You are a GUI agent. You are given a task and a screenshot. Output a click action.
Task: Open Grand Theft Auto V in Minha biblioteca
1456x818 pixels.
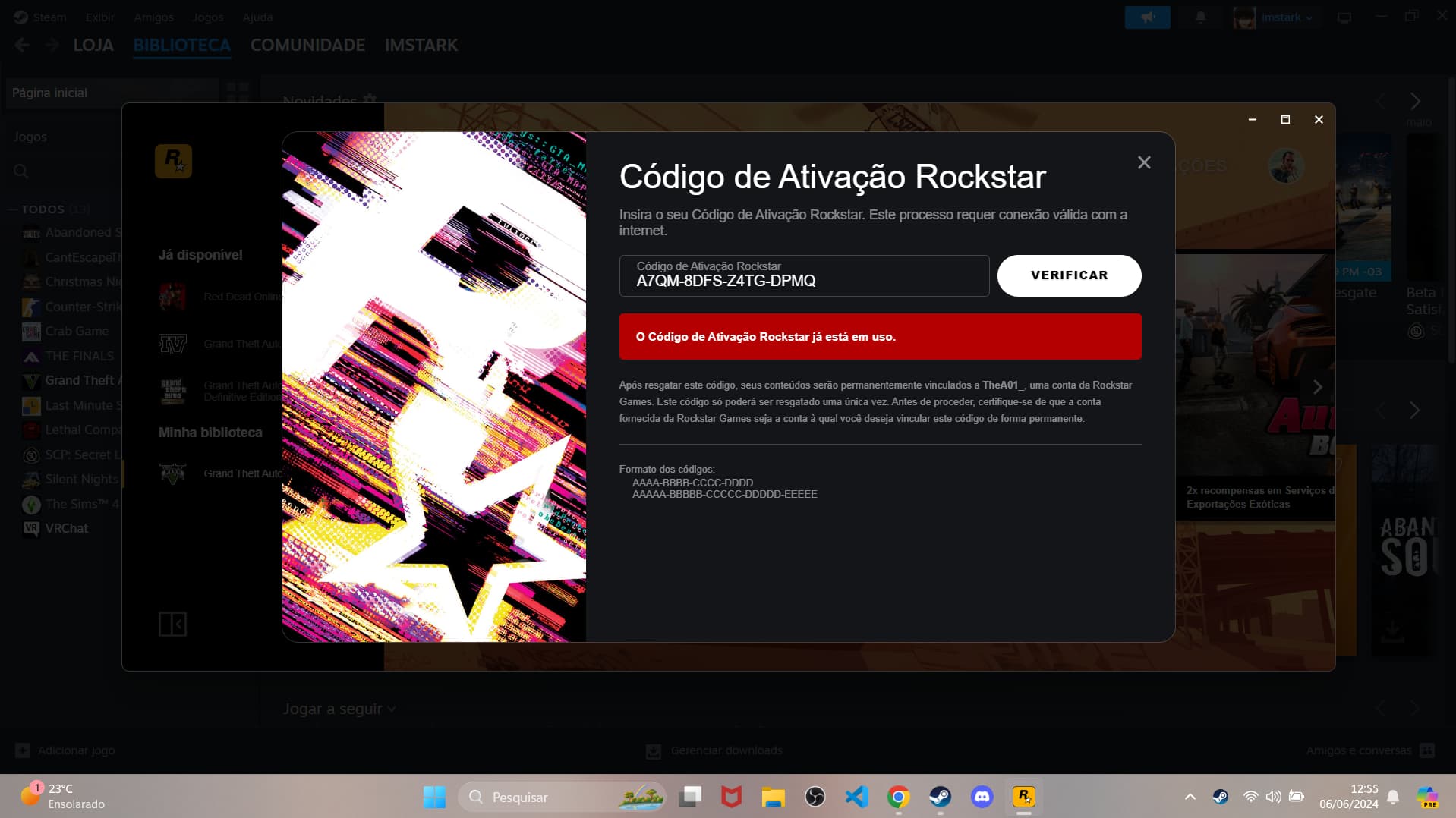pos(220,473)
